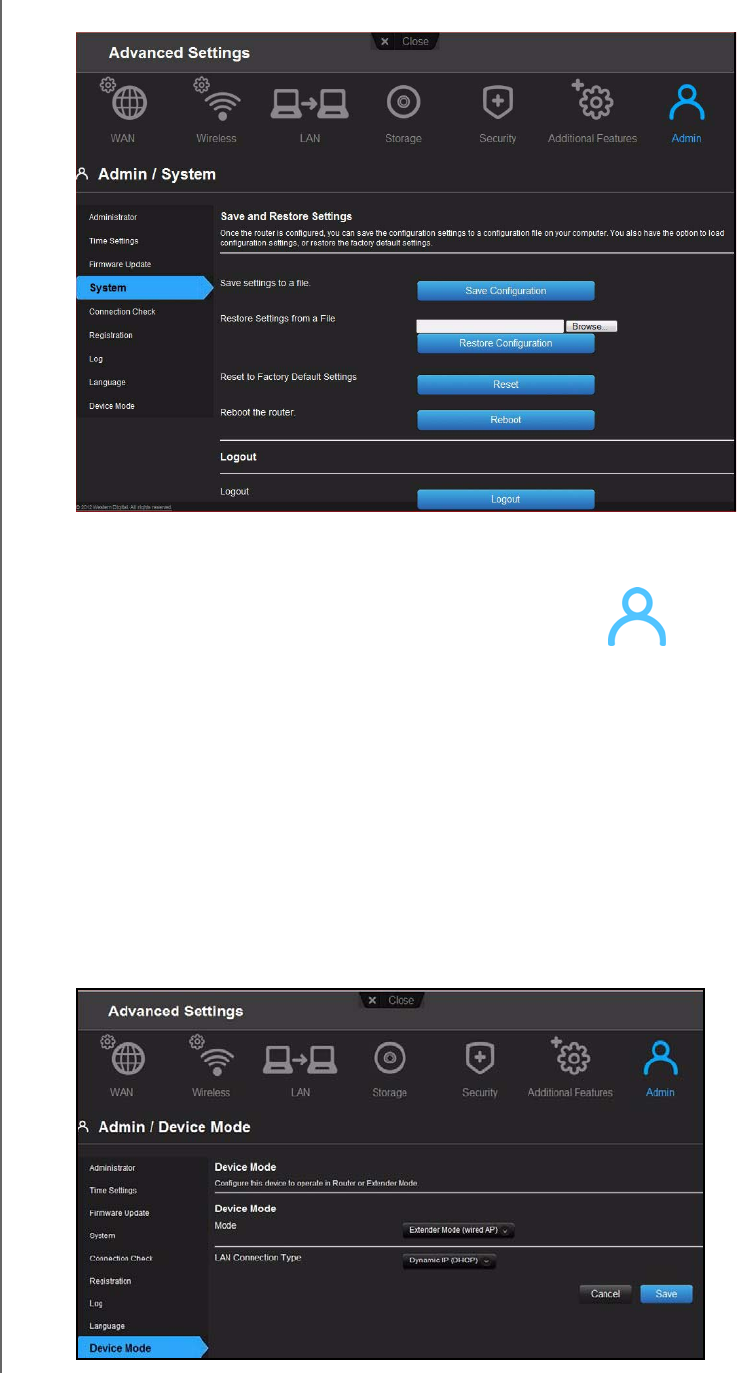Click 'LAN Connection Type' label

click(258, 1257)
